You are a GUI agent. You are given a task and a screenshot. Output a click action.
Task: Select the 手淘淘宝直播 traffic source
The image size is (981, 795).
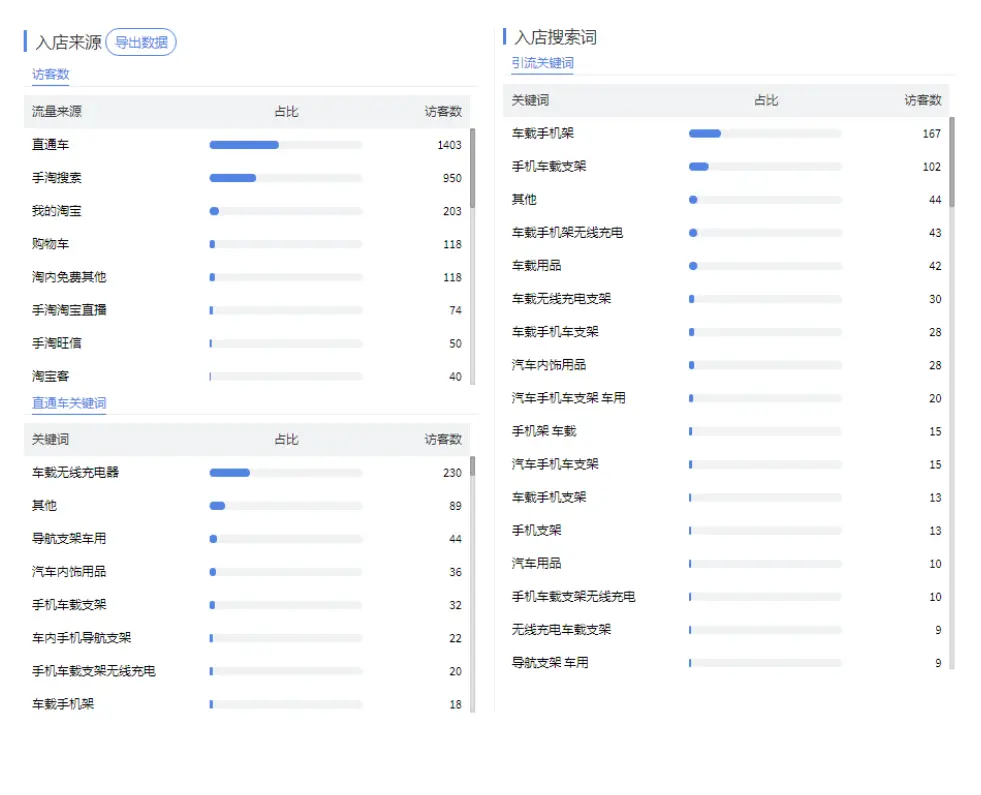point(69,310)
